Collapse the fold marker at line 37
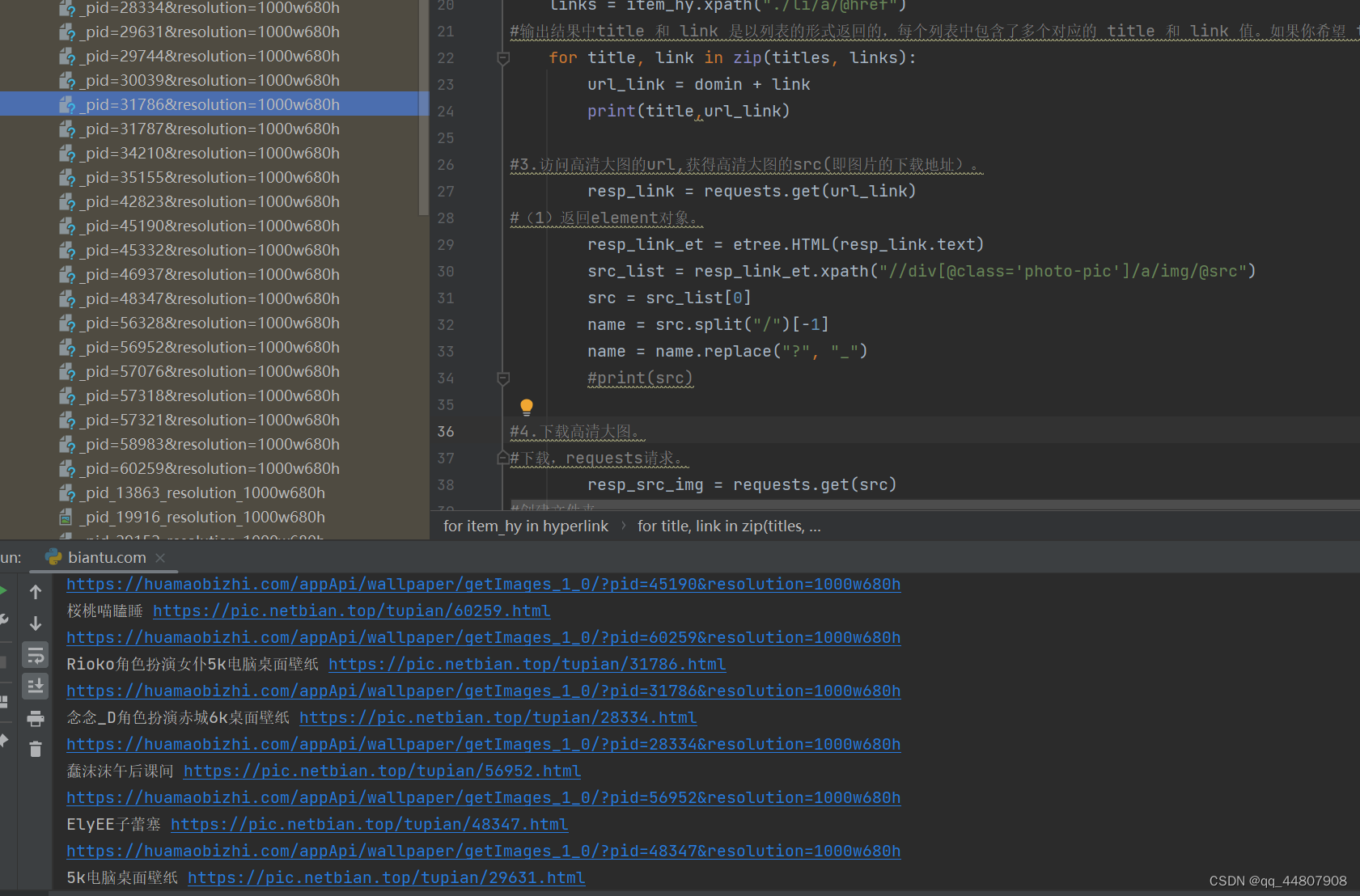The image size is (1360, 896). (x=502, y=457)
